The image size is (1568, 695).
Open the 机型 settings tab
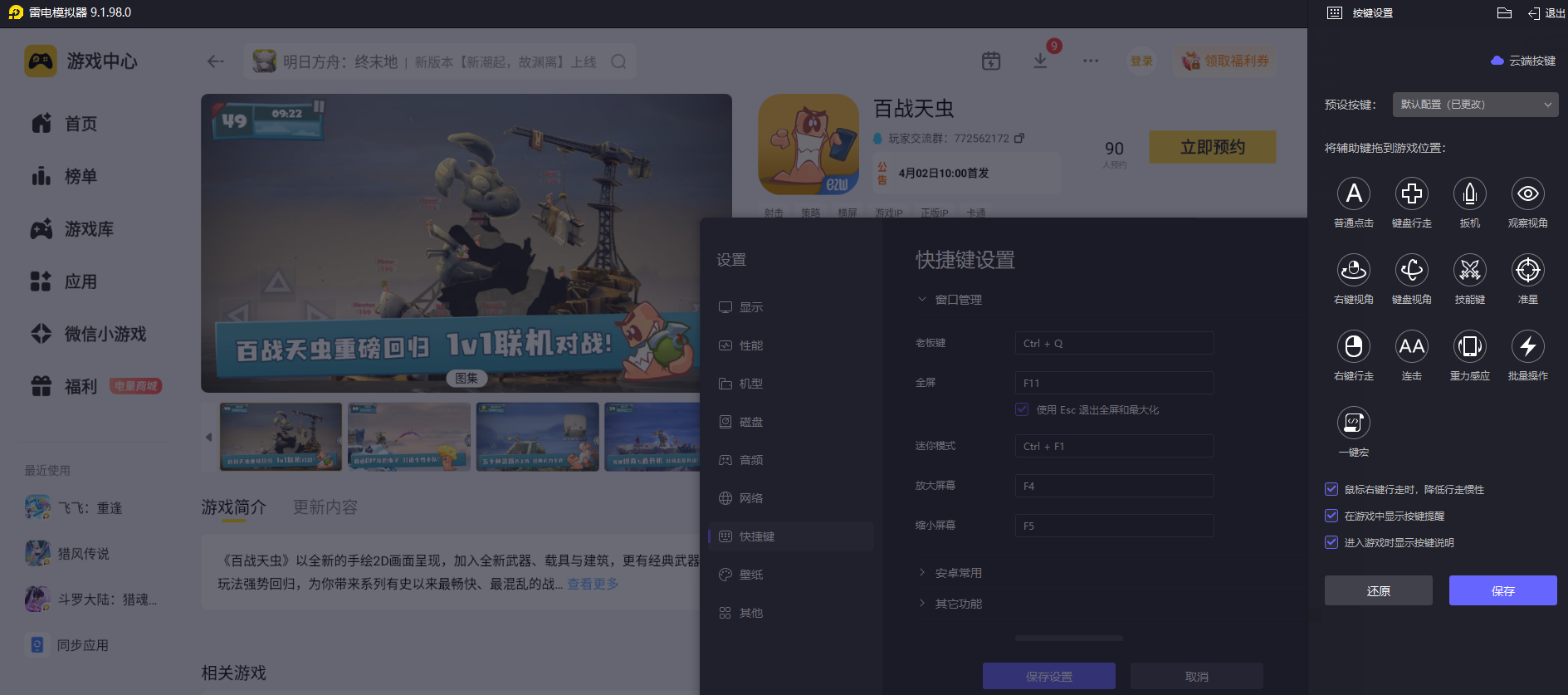pyautogui.click(x=791, y=384)
